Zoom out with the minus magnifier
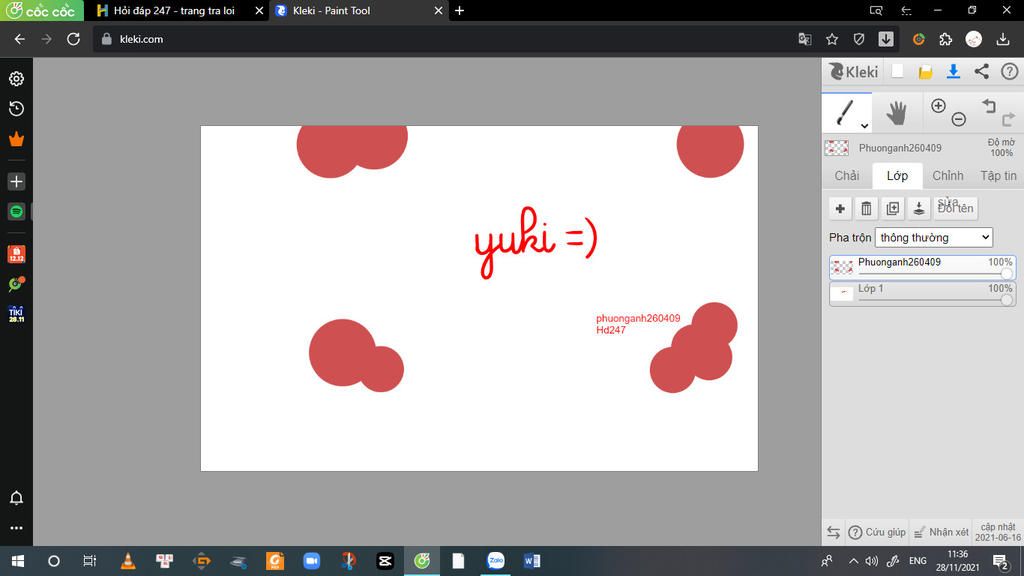This screenshot has height=576, width=1024. [x=958, y=119]
